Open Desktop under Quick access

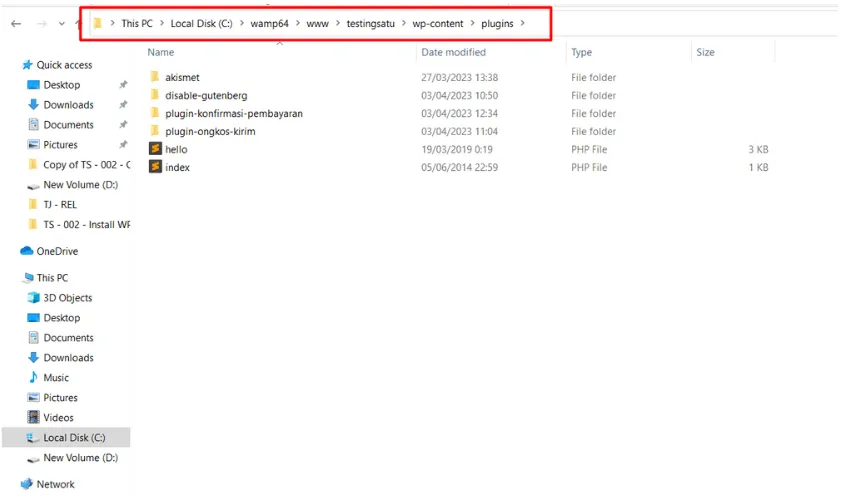(62, 85)
